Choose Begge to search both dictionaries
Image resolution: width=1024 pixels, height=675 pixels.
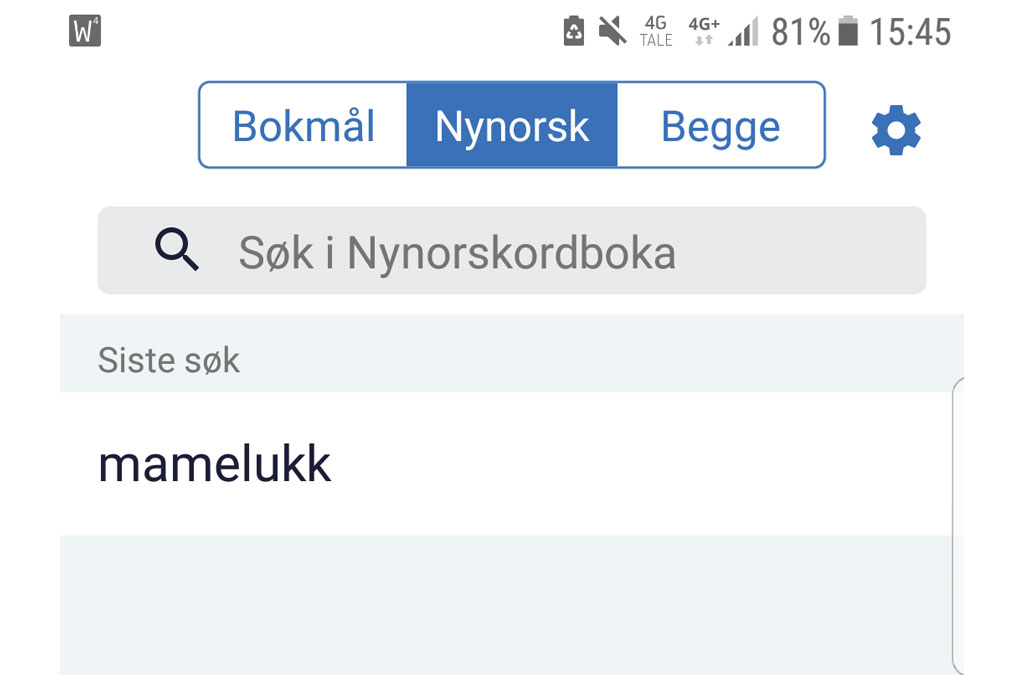click(720, 126)
